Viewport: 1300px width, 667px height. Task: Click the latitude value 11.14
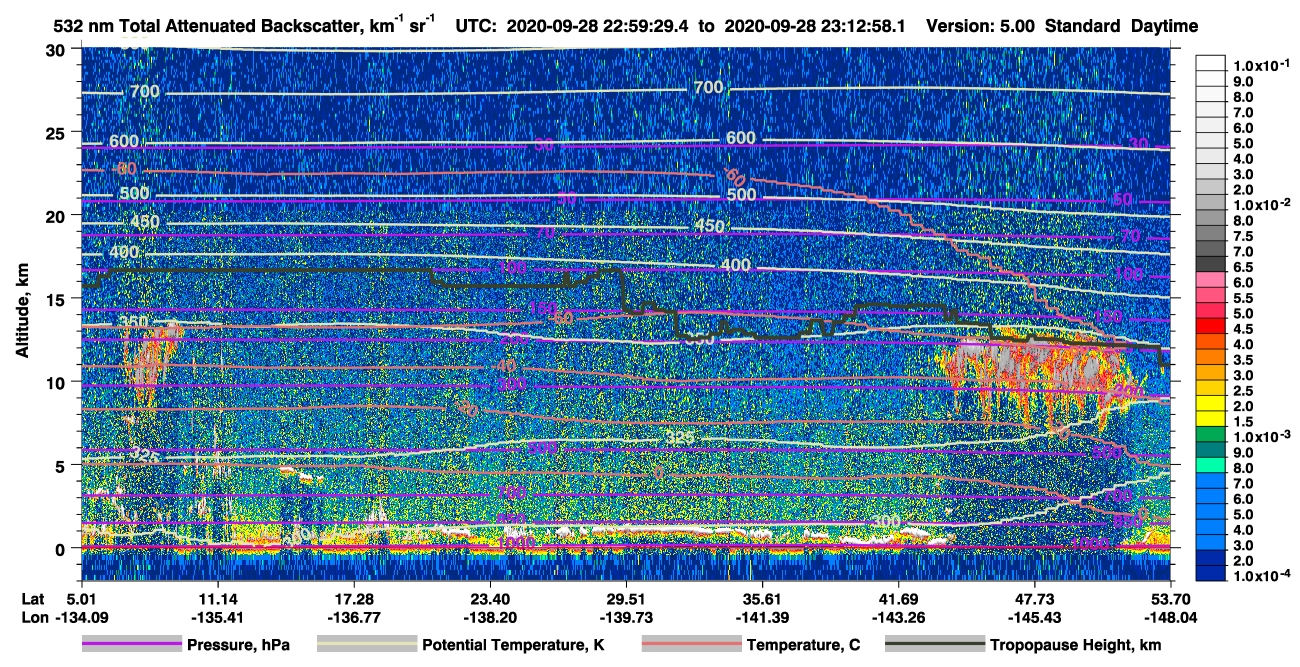point(217,598)
